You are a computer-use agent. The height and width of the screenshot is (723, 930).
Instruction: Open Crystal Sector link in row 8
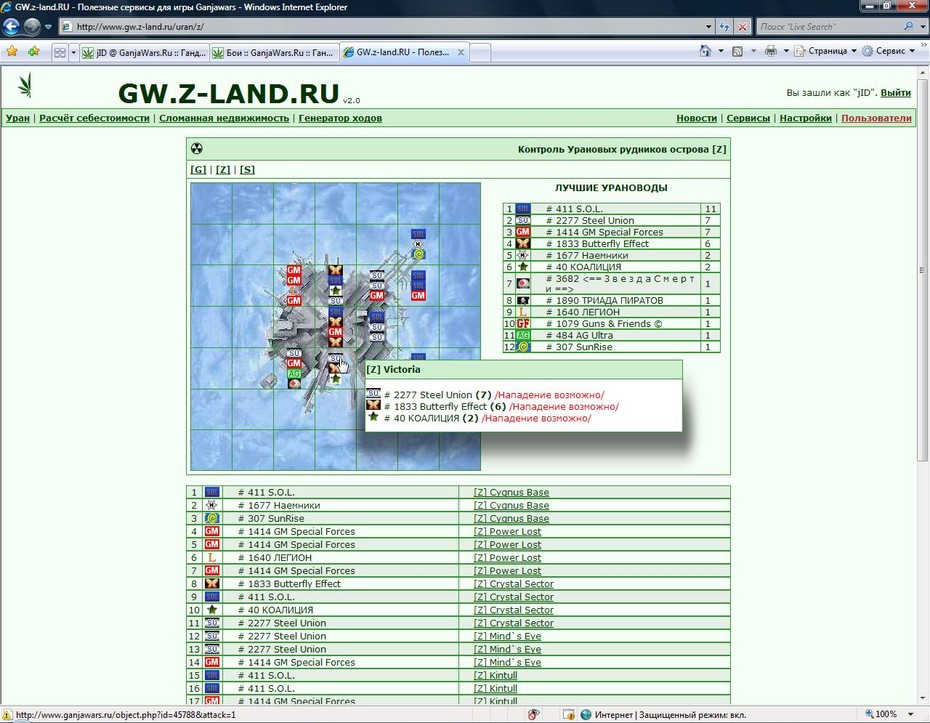coord(514,584)
